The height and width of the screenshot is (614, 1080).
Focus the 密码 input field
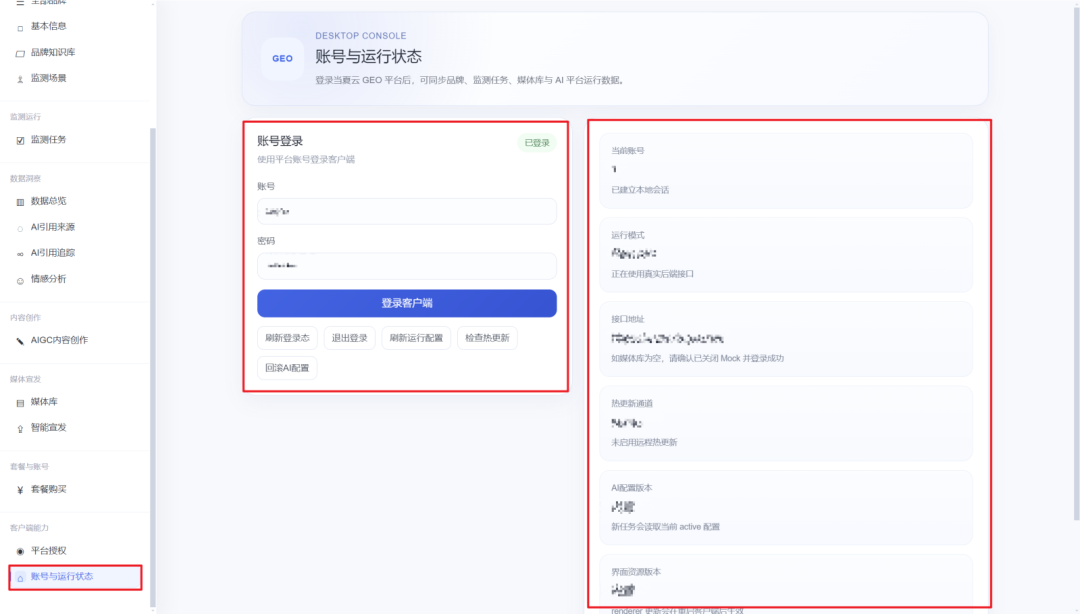(x=407, y=266)
